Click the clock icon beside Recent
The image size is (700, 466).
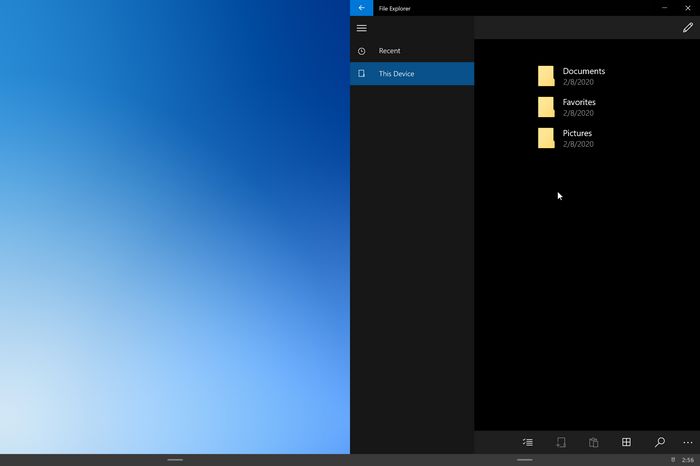pos(362,51)
